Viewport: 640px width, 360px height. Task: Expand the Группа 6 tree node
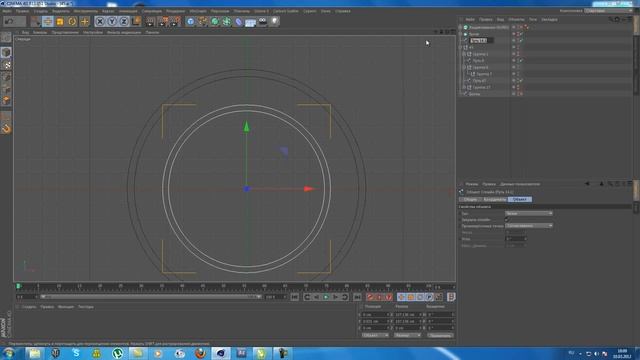pos(464,67)
